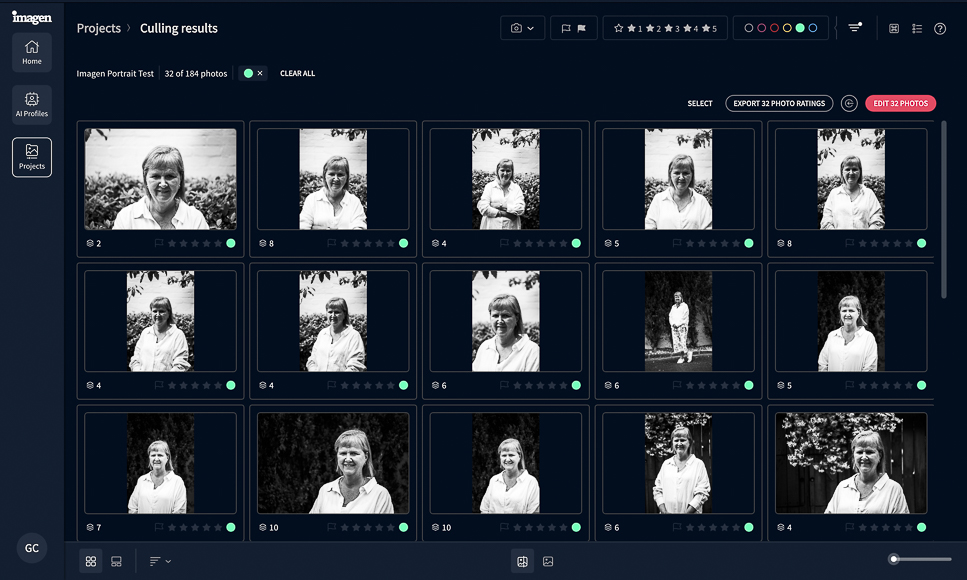The width and height of the screenshot is (967, 580).
Task: Click the checklist view icon in top toolbar
Action: pyautogui.click(x=917, y=29)
